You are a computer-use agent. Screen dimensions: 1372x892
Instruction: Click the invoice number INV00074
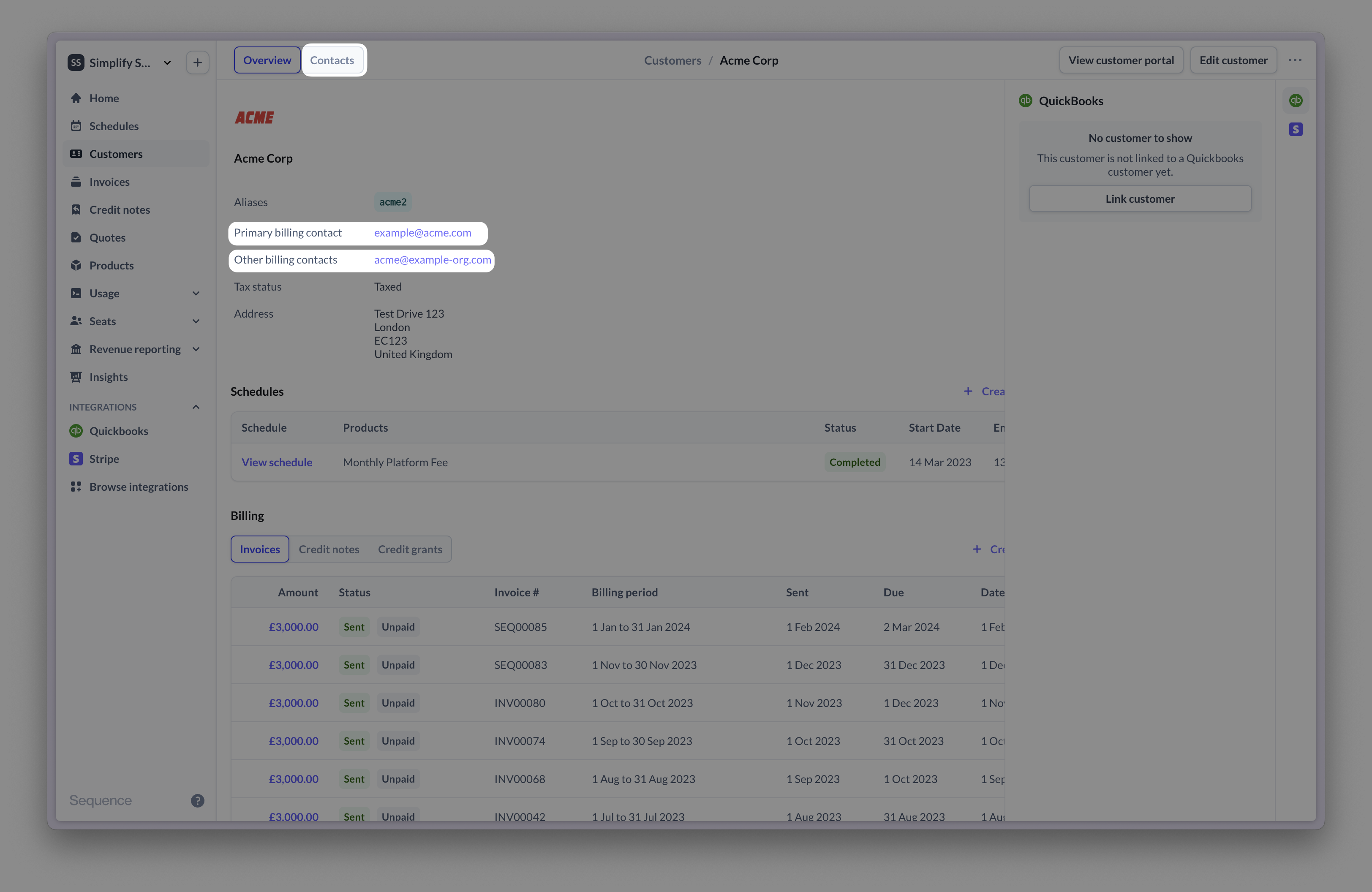point(520,741)
